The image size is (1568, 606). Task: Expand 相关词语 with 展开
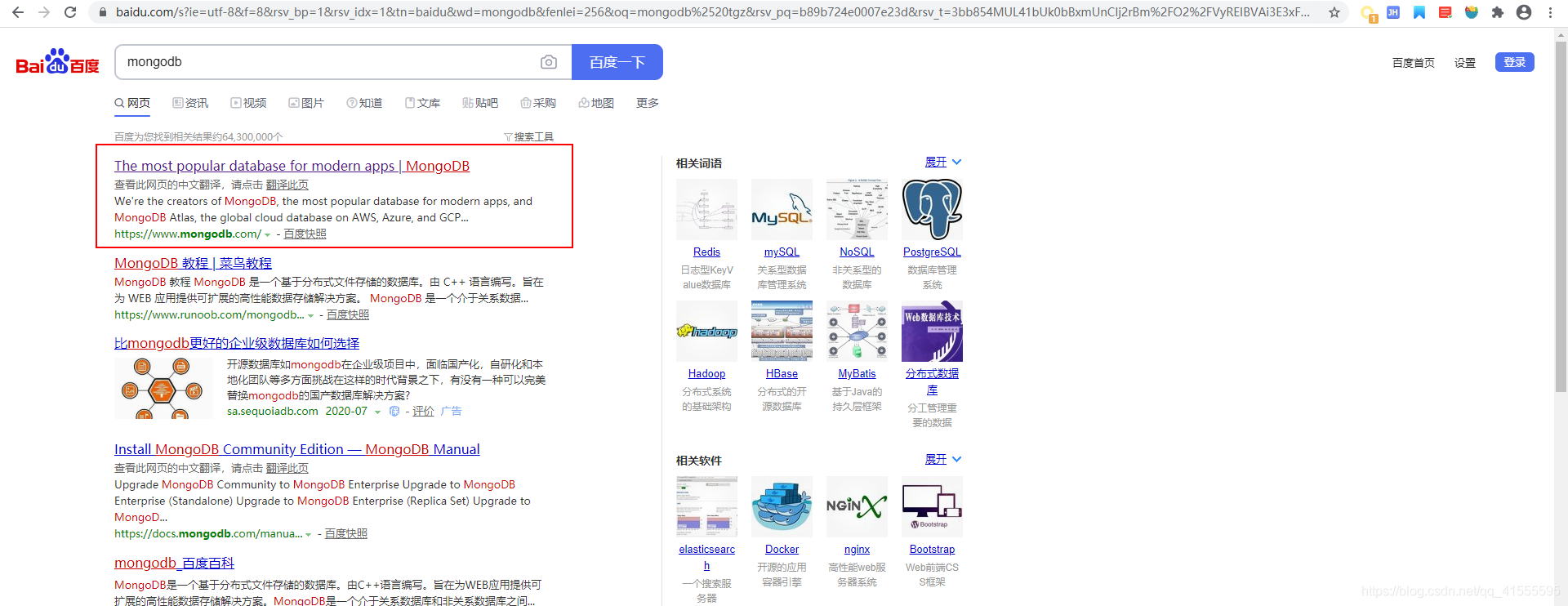(943, 162)
